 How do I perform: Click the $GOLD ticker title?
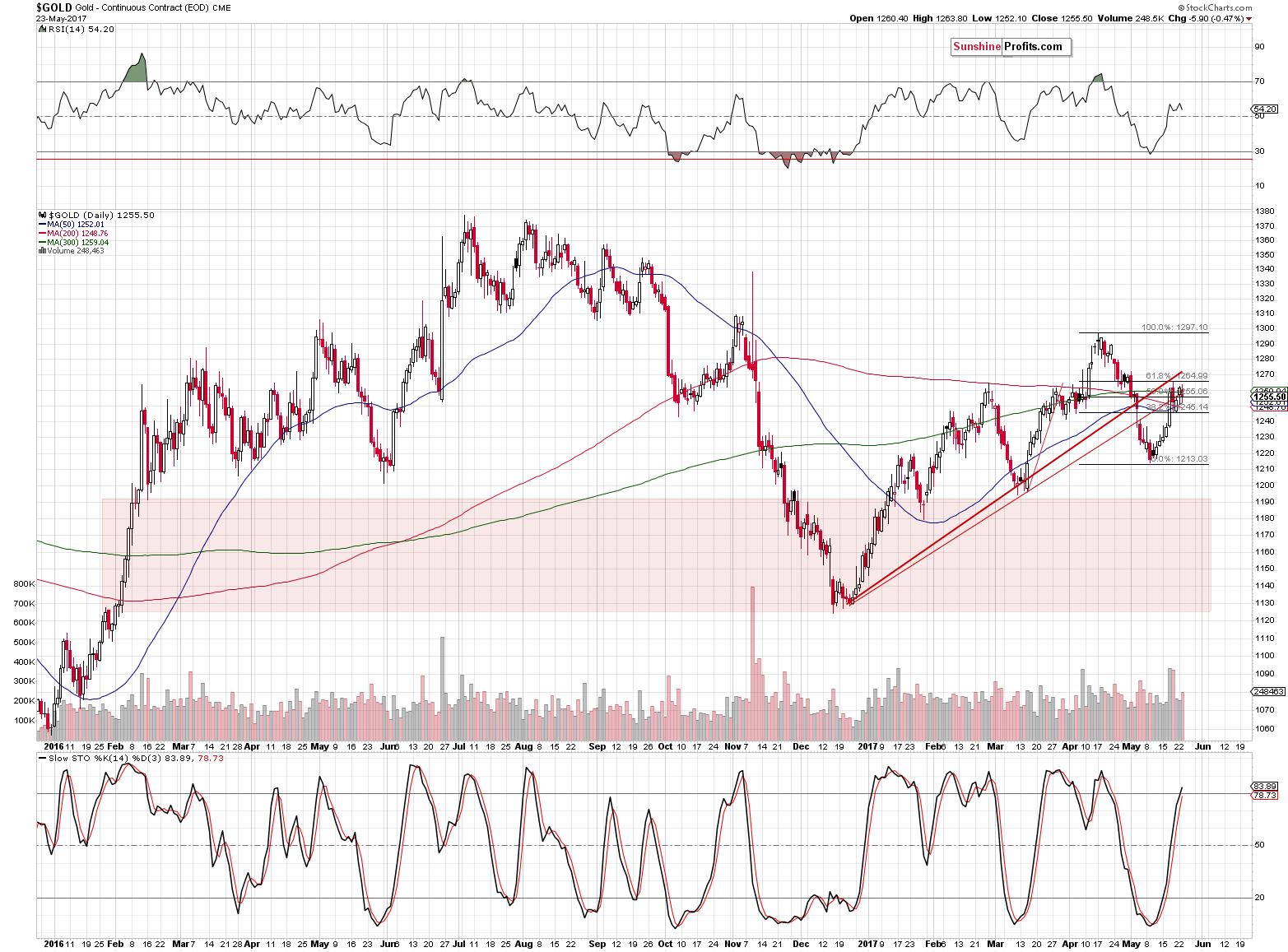53,7
